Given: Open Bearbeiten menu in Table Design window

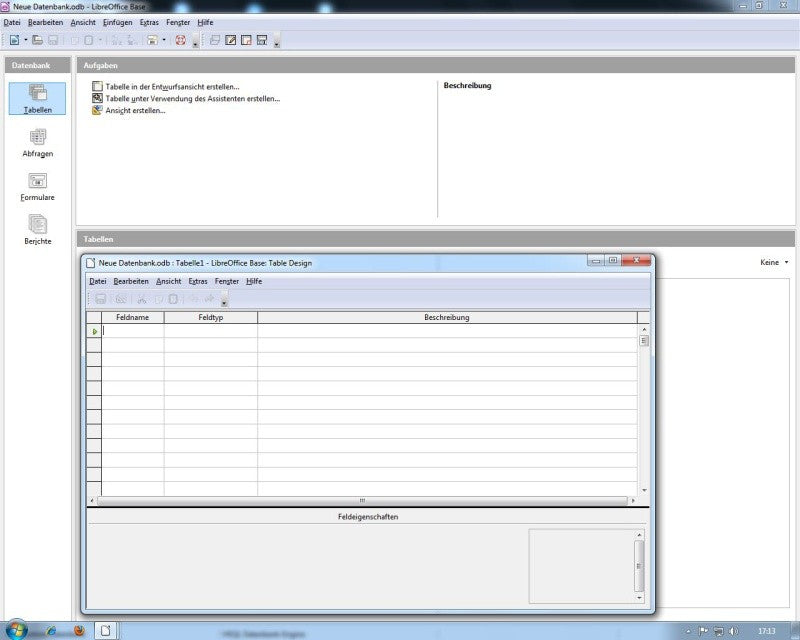Looking at the screenshot, I should (131, 281).
